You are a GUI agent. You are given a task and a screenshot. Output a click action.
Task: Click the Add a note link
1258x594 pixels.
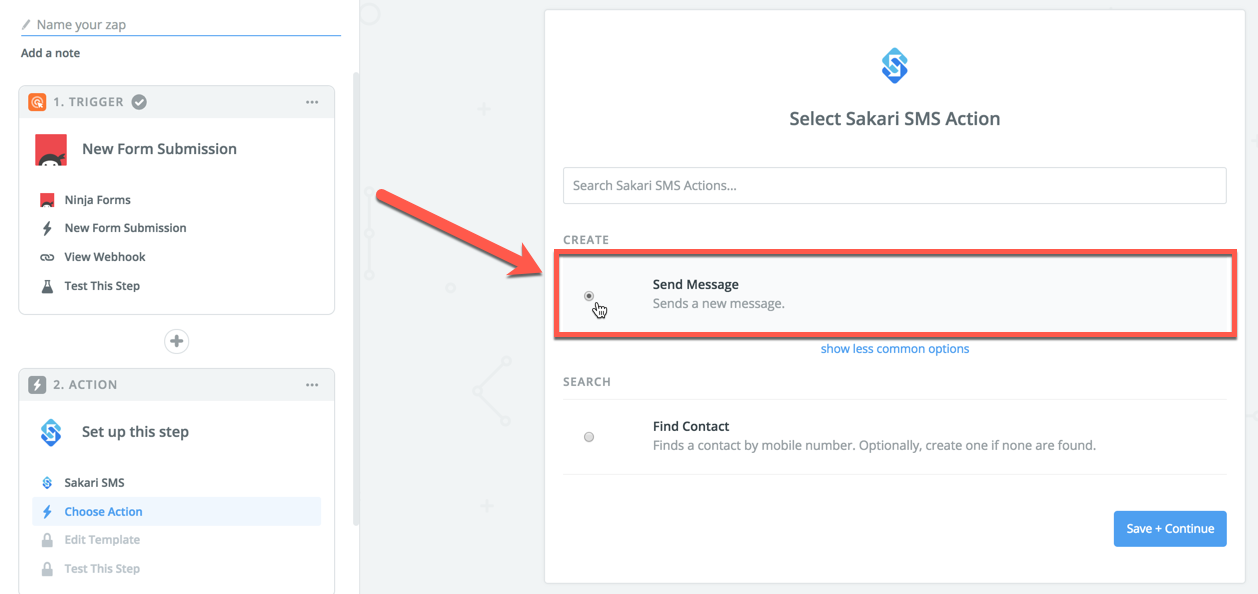pyautogui.click(x=50, y=53)
